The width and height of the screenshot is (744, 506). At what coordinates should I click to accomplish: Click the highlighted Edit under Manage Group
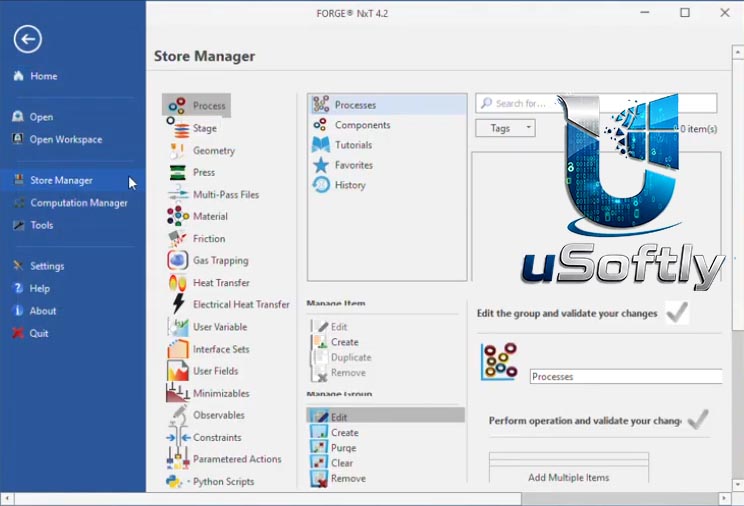[x=385, y=416]
